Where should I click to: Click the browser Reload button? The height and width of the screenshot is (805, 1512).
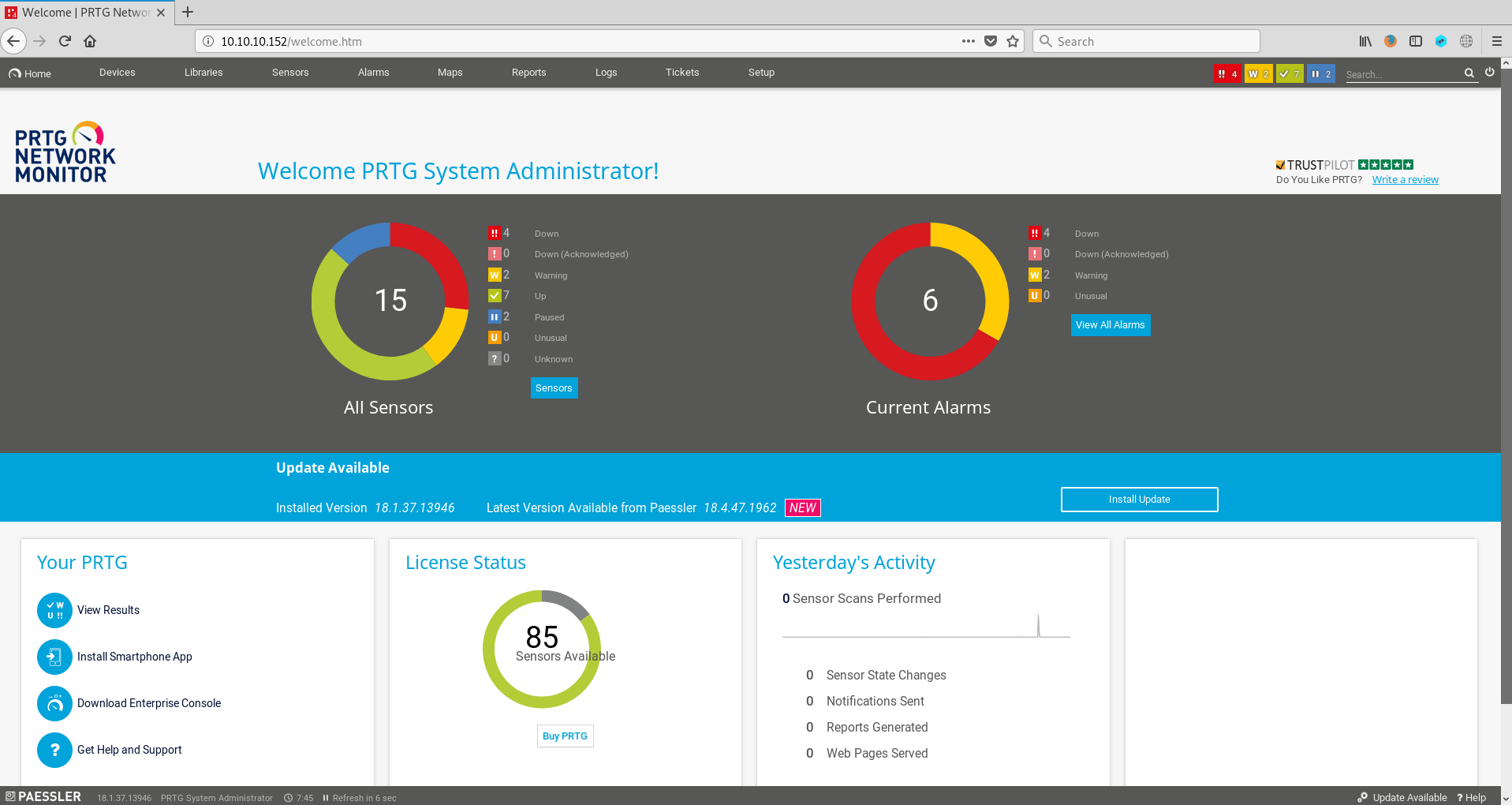click(65, 41)
